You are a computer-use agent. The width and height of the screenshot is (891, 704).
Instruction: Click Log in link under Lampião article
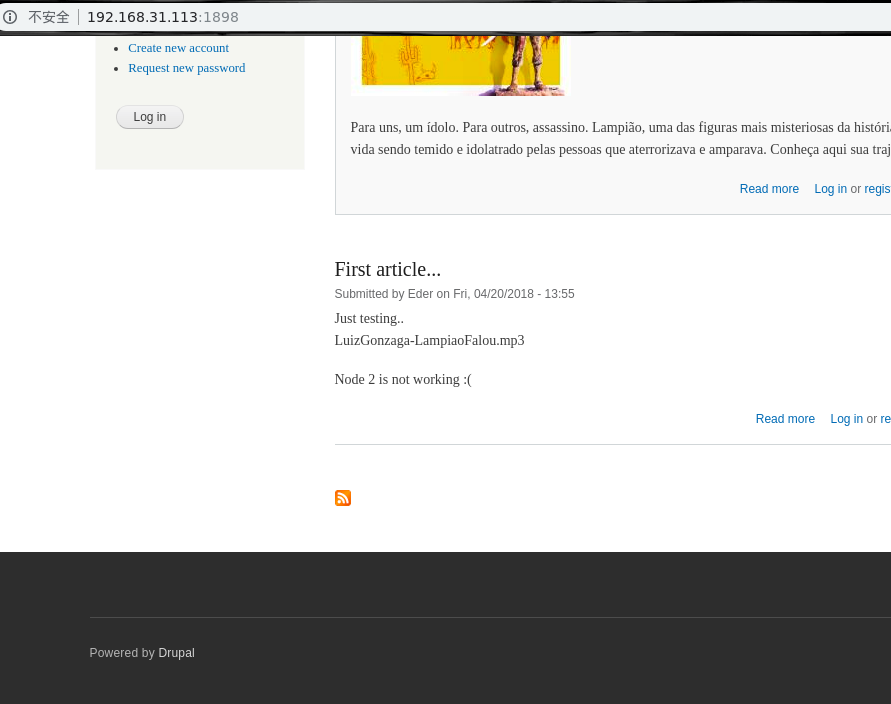click(830, 189)
